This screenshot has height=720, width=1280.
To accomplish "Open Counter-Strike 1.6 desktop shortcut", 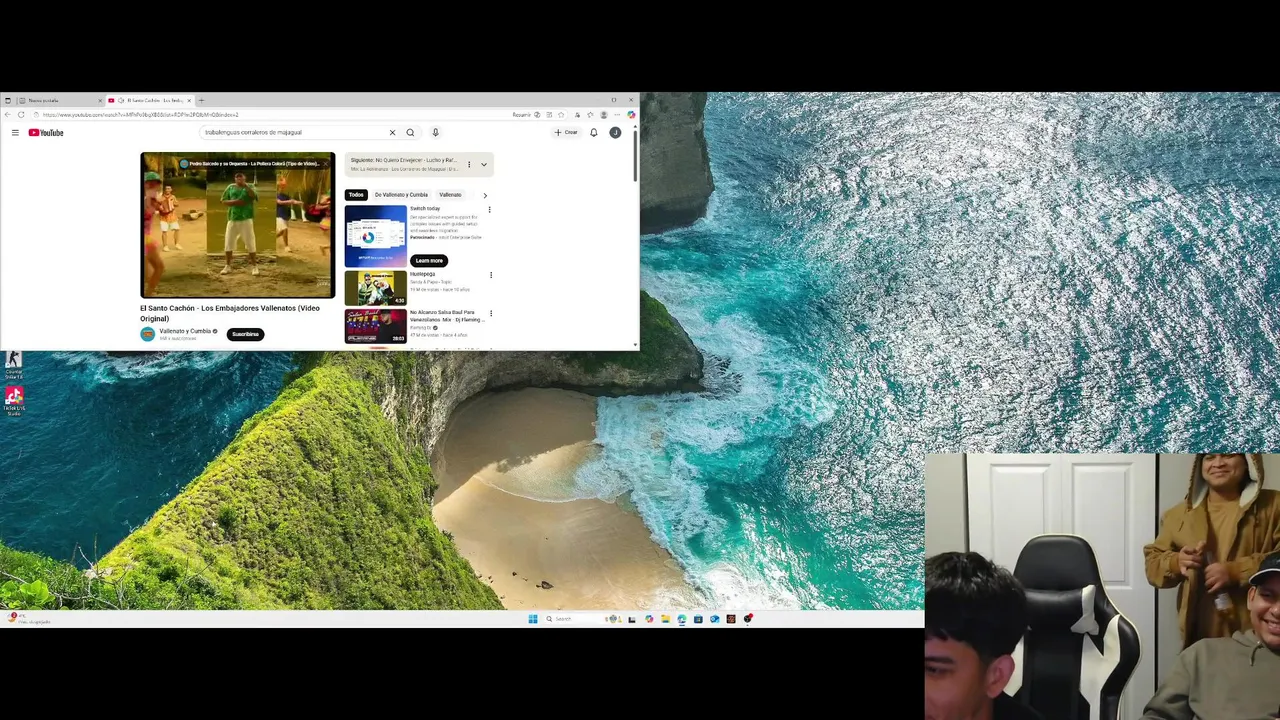I will tap(13, 365).
